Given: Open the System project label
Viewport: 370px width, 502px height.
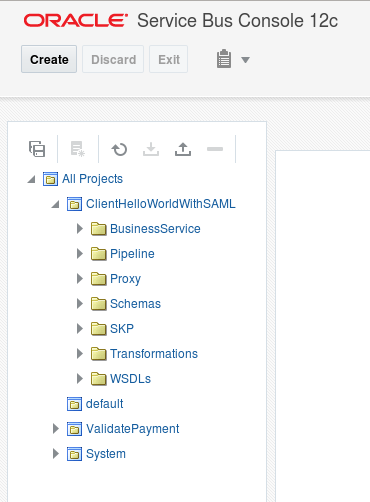Looking at the screenshot, I should (106, 454).
